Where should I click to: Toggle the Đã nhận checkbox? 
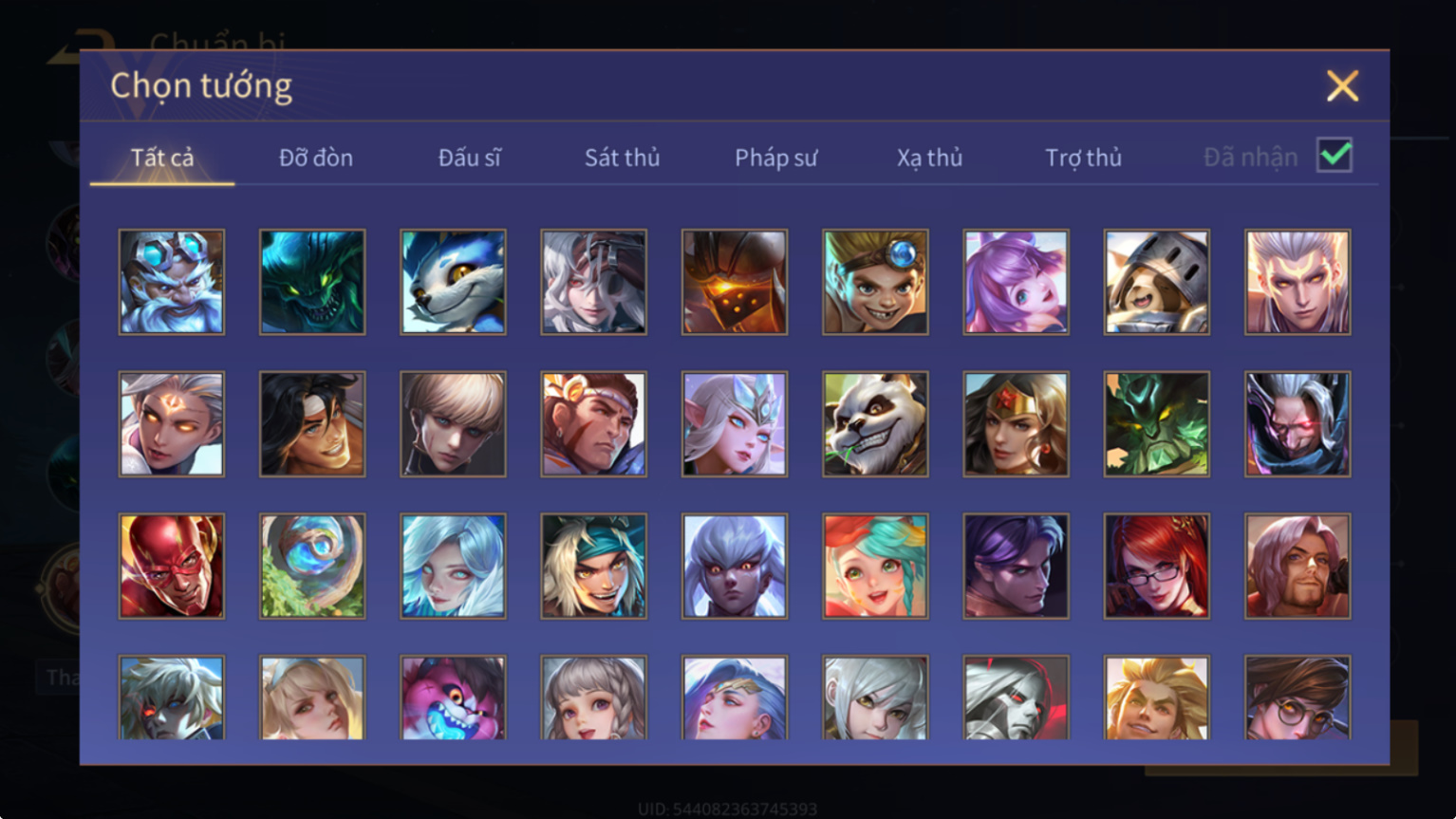[1335, 155]
